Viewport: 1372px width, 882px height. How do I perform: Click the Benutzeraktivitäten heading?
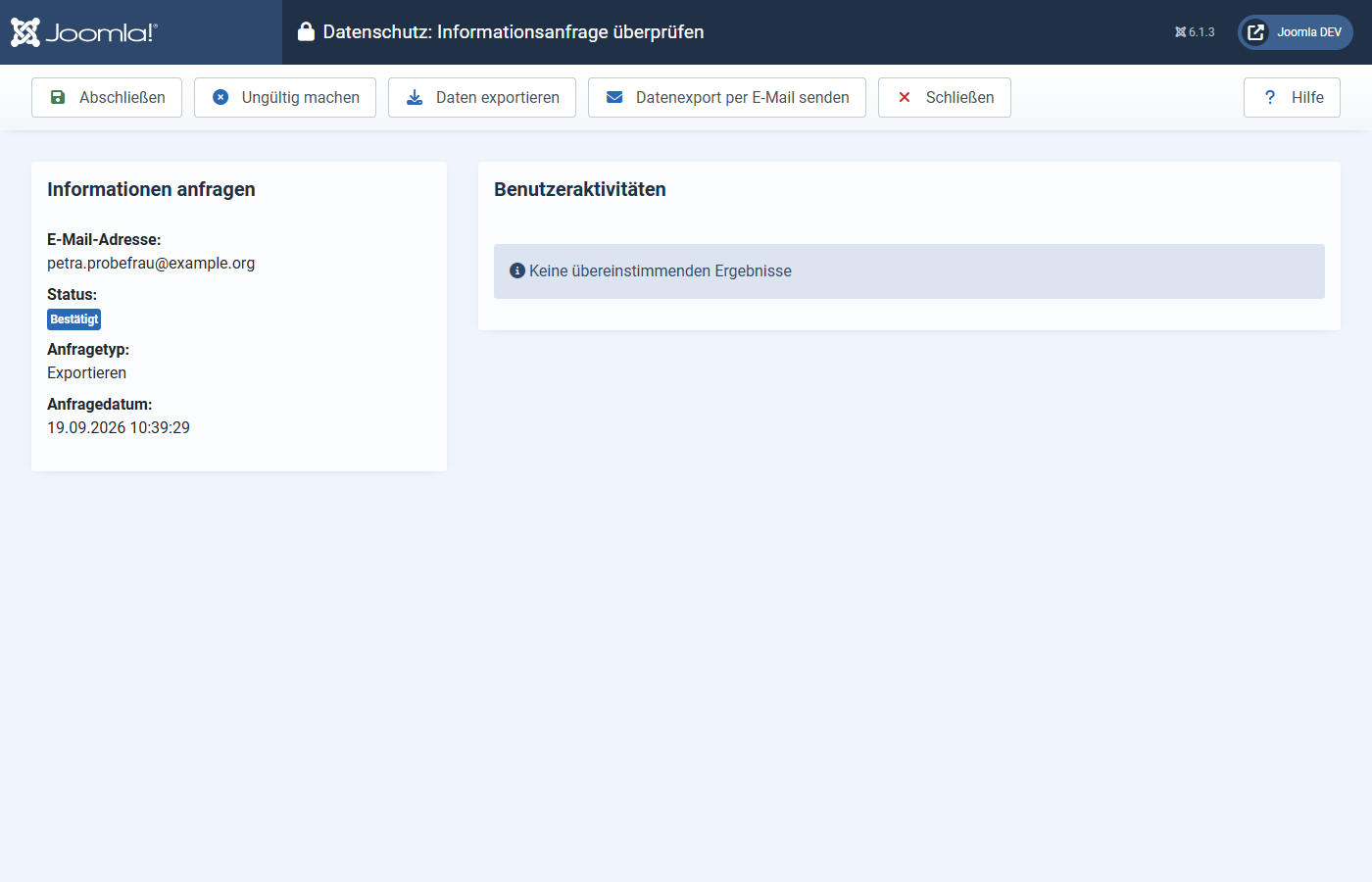pyautogui.click(x=580, y=189)
